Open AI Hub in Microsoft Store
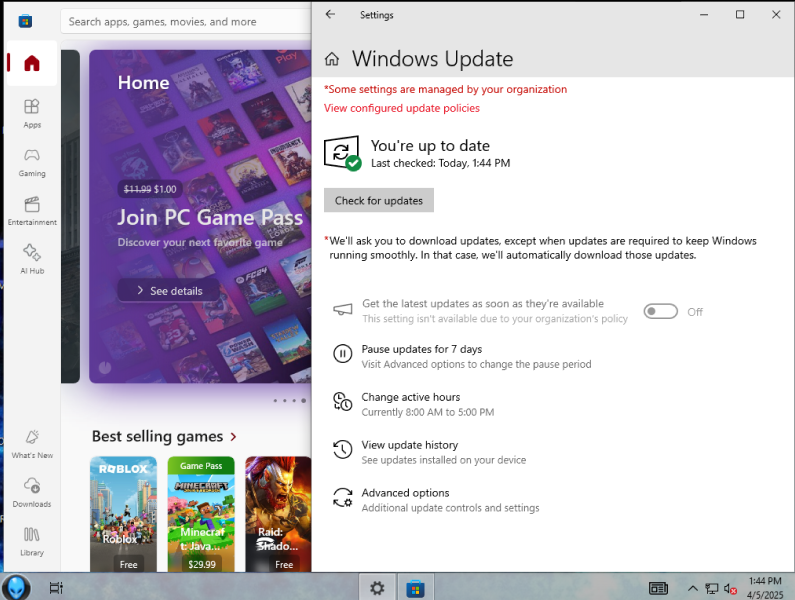This screenshot has width=795, height=600. coord(31,259)
